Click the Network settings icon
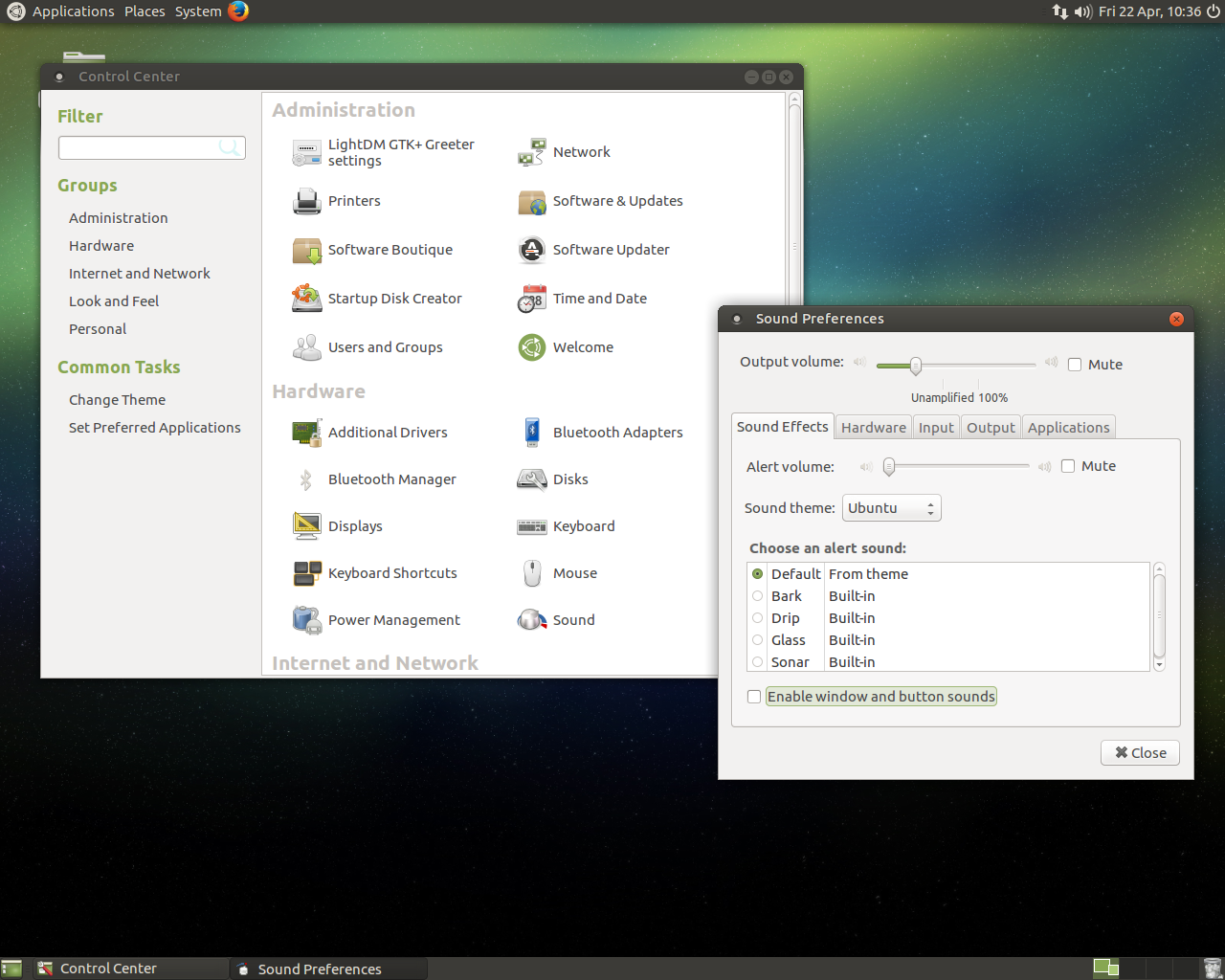Image resolution: width=1225 pixels, height=980 pixels. pyautogui.click(x=532, y=152)
